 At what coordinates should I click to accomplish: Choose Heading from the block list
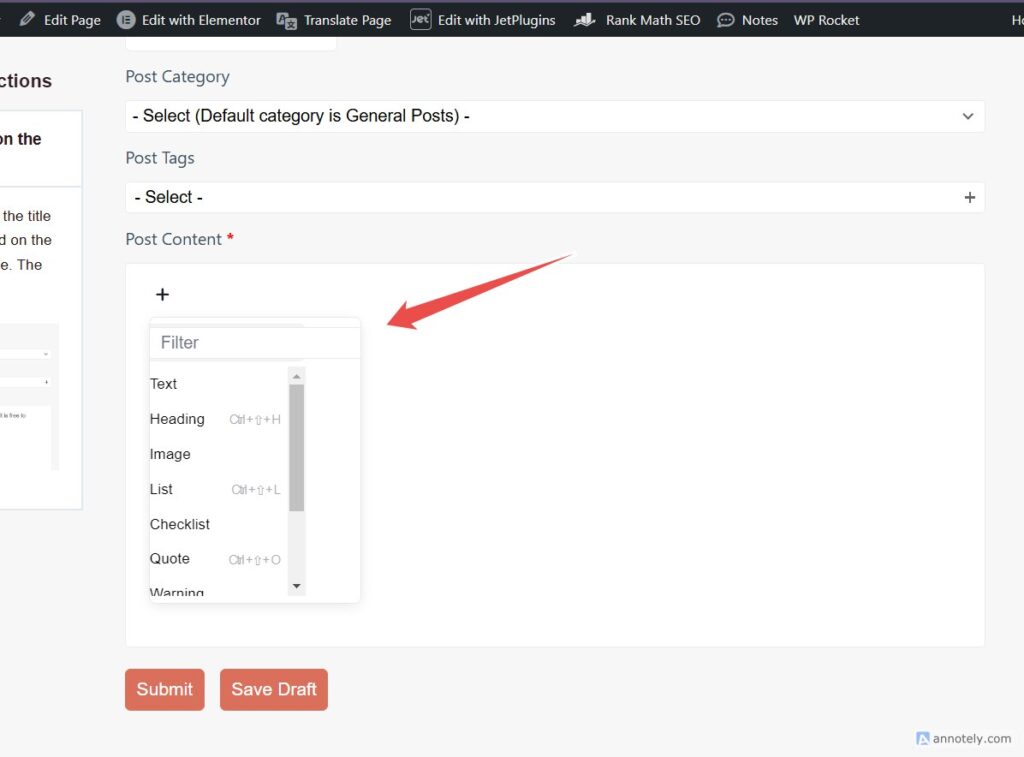click(177, 419)
